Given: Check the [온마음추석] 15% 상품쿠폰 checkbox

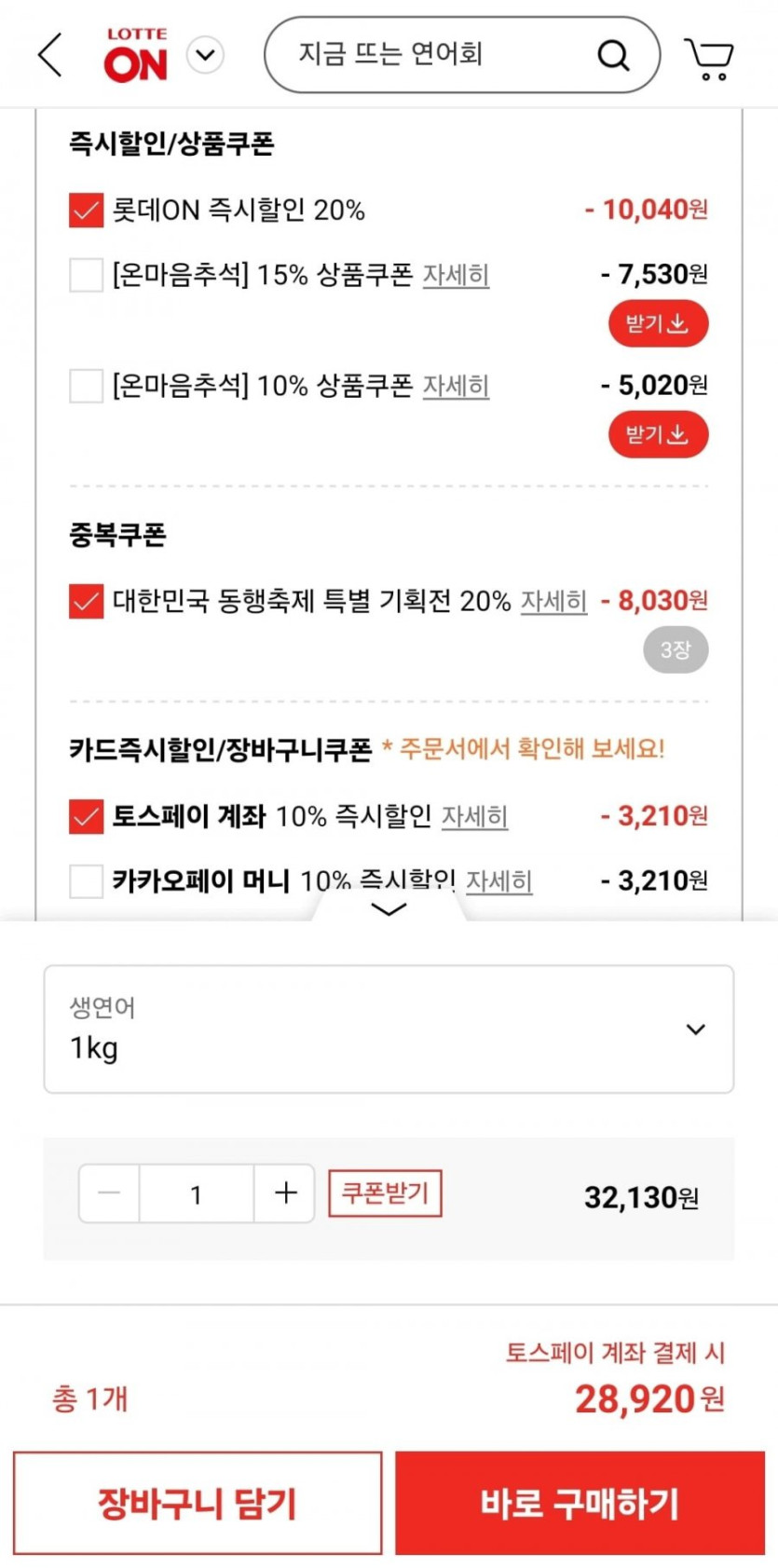Looking at the screenshot, I should pyautogui.click(x=86, y=276).
